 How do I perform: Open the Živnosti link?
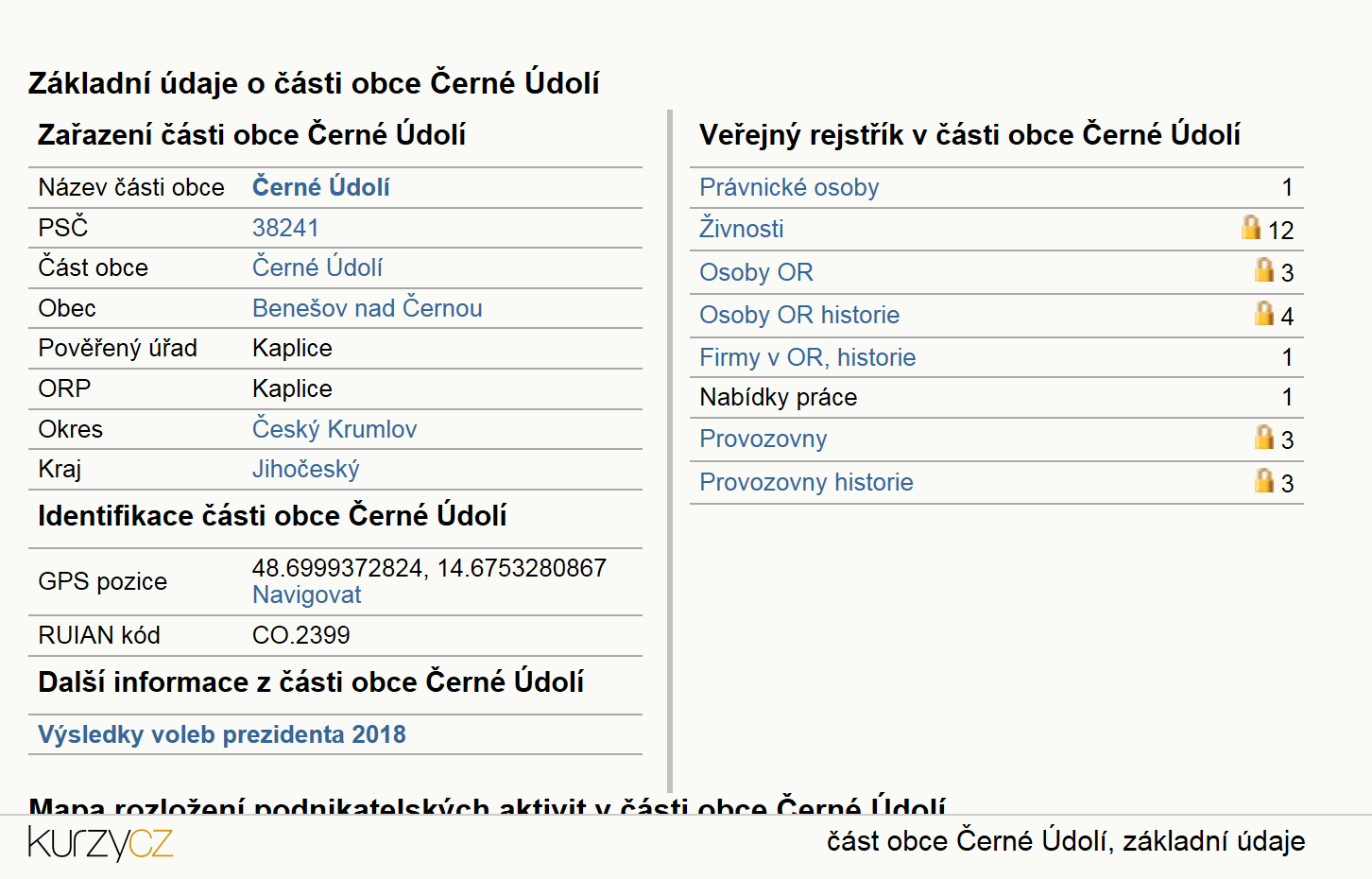click(x=741, y=228)
